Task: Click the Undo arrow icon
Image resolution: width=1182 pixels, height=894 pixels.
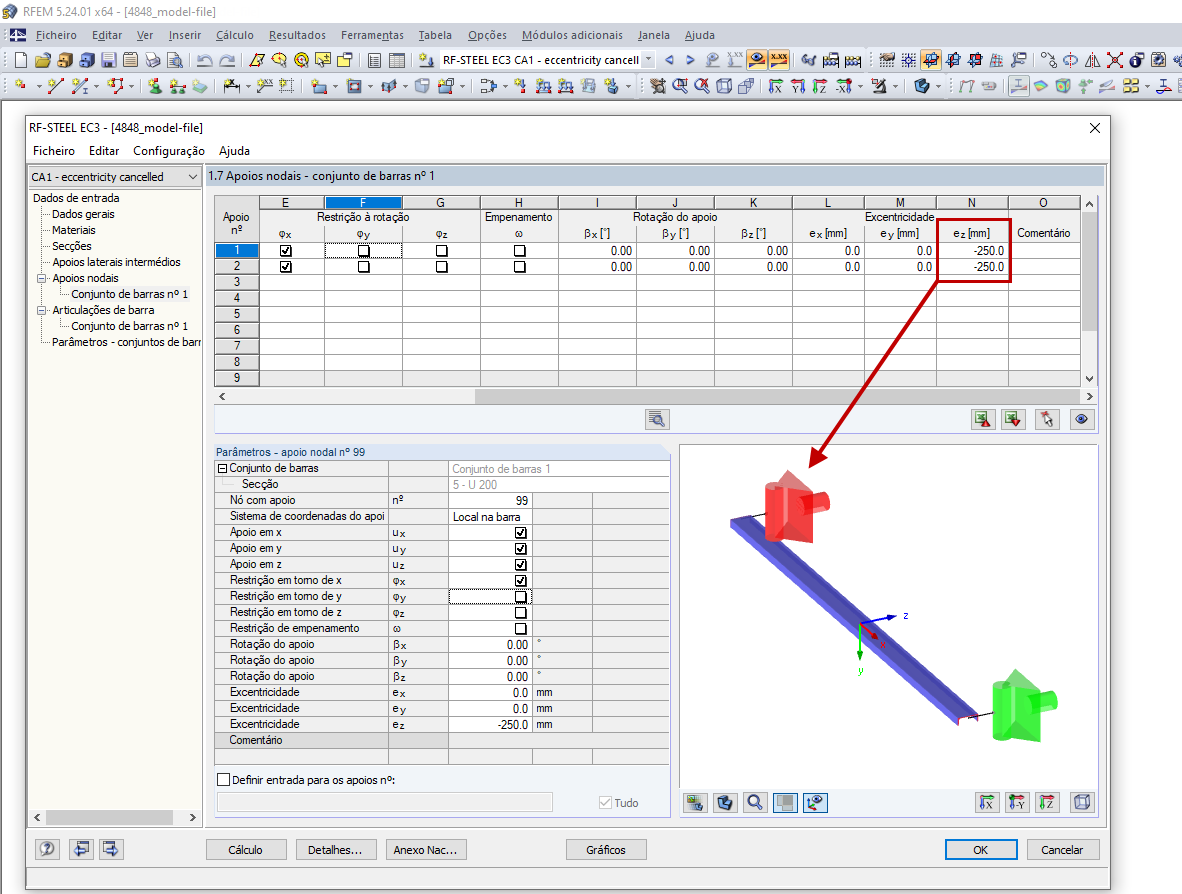Action: [x=204, y=60]
